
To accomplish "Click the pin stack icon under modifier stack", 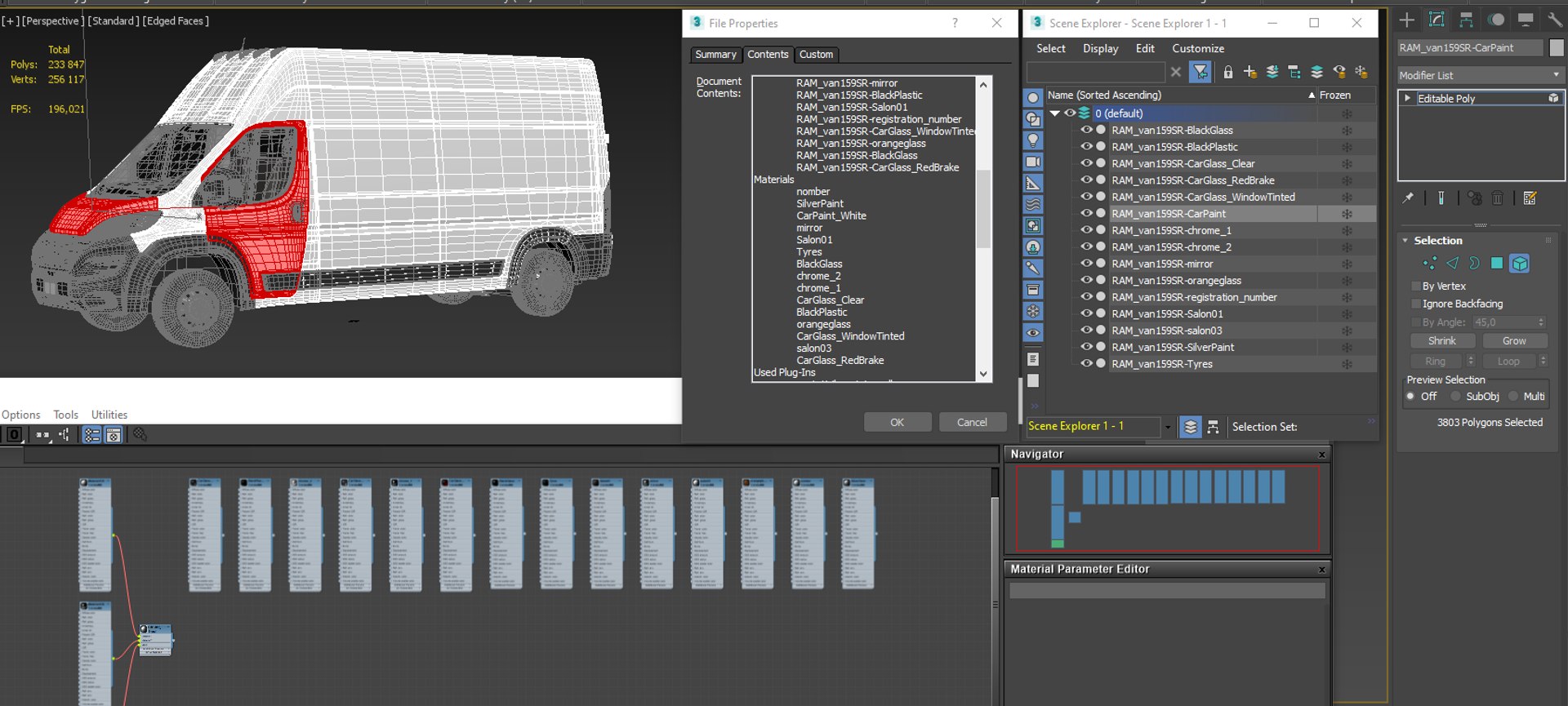I will (x=1408, y=198).
